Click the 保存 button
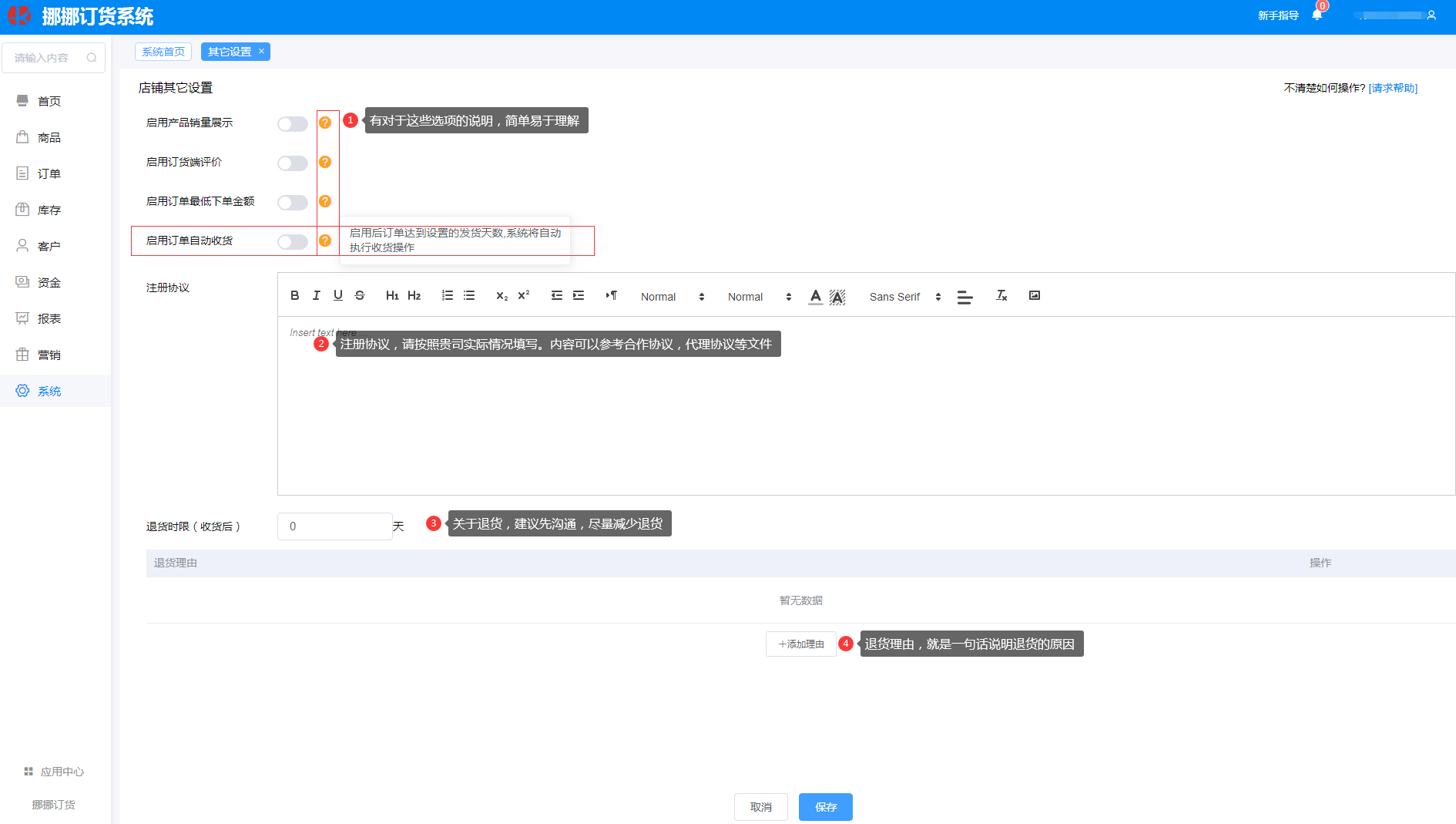This screenshot has height=824, width=1456. tap(825, 807)
